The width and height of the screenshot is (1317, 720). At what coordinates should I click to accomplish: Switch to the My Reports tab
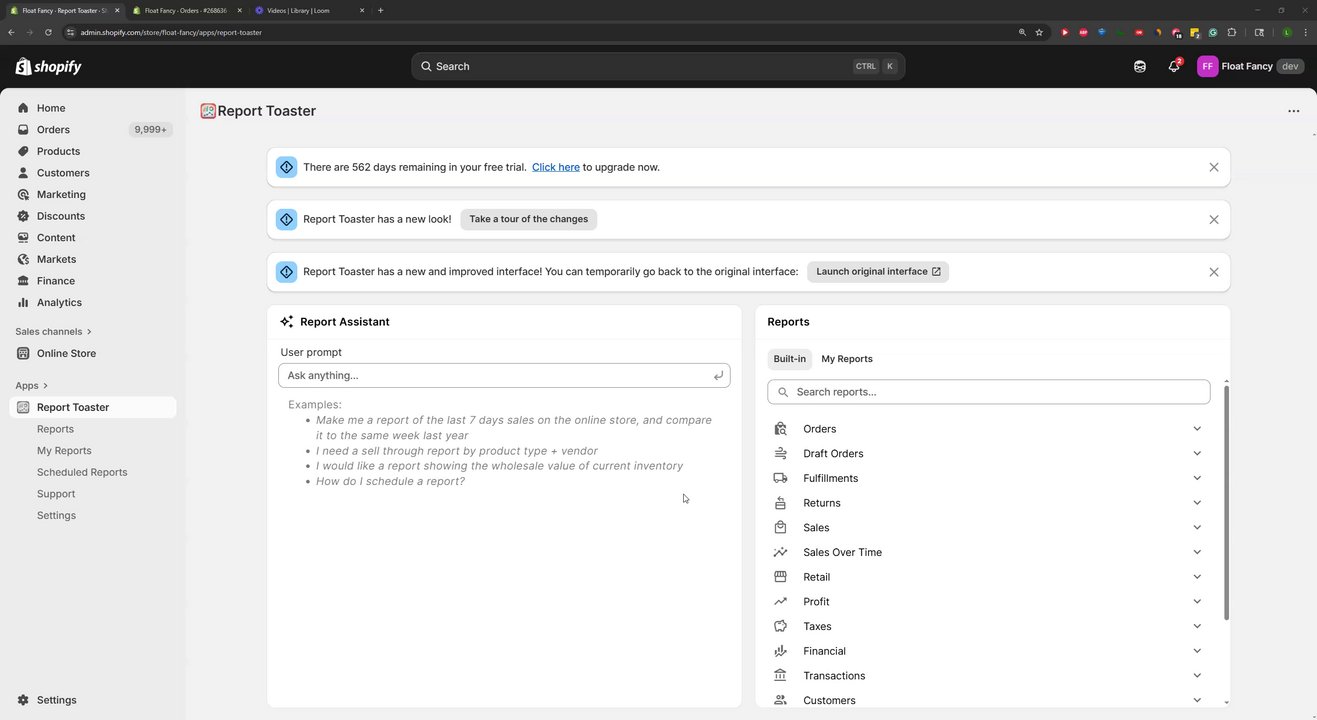846,359
